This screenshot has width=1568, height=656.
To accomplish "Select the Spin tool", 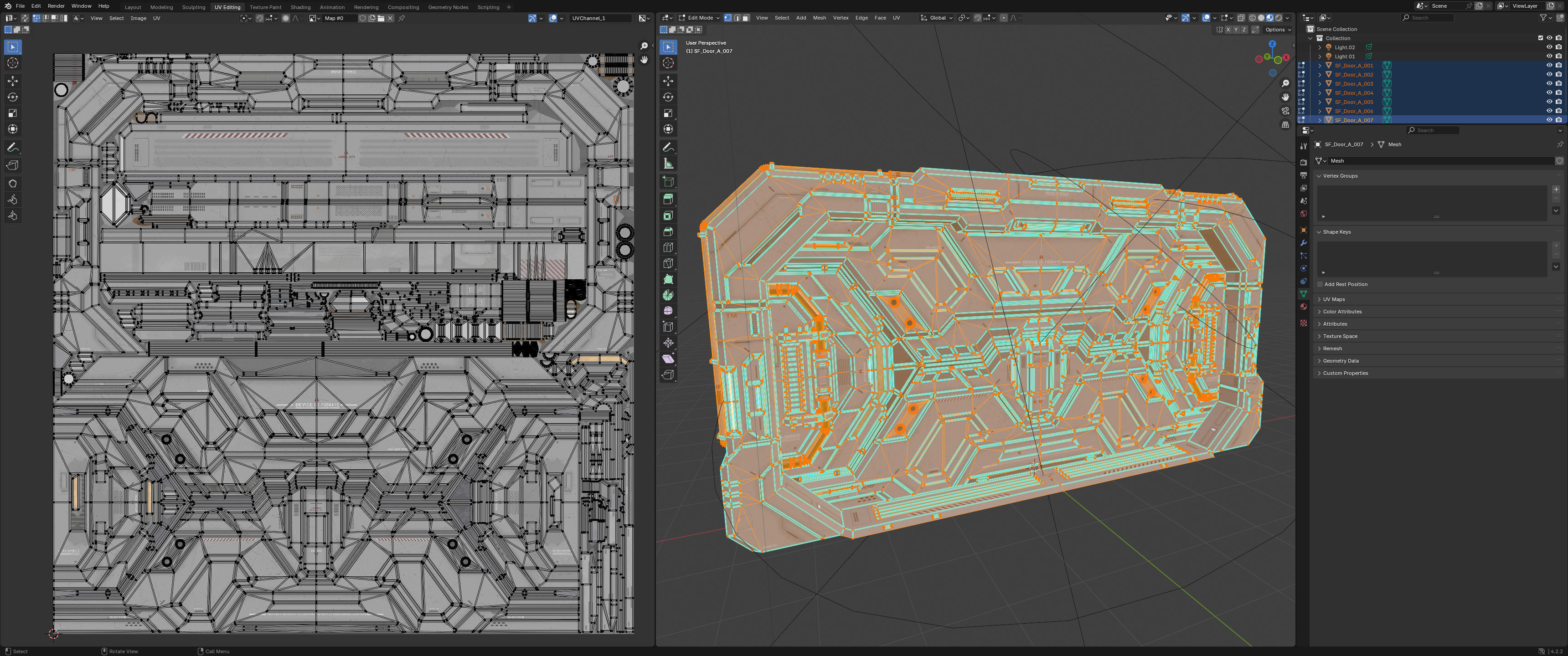I will [x=668, y=295].
